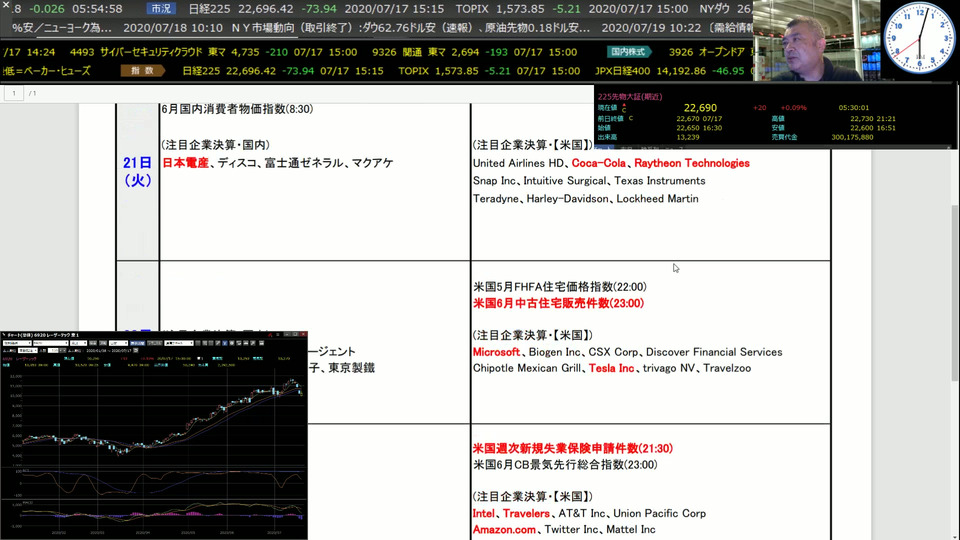Viewport: 960px width, 540px height.
Task: Click 22,690 current price in futures panel
Action: [700, 108]
